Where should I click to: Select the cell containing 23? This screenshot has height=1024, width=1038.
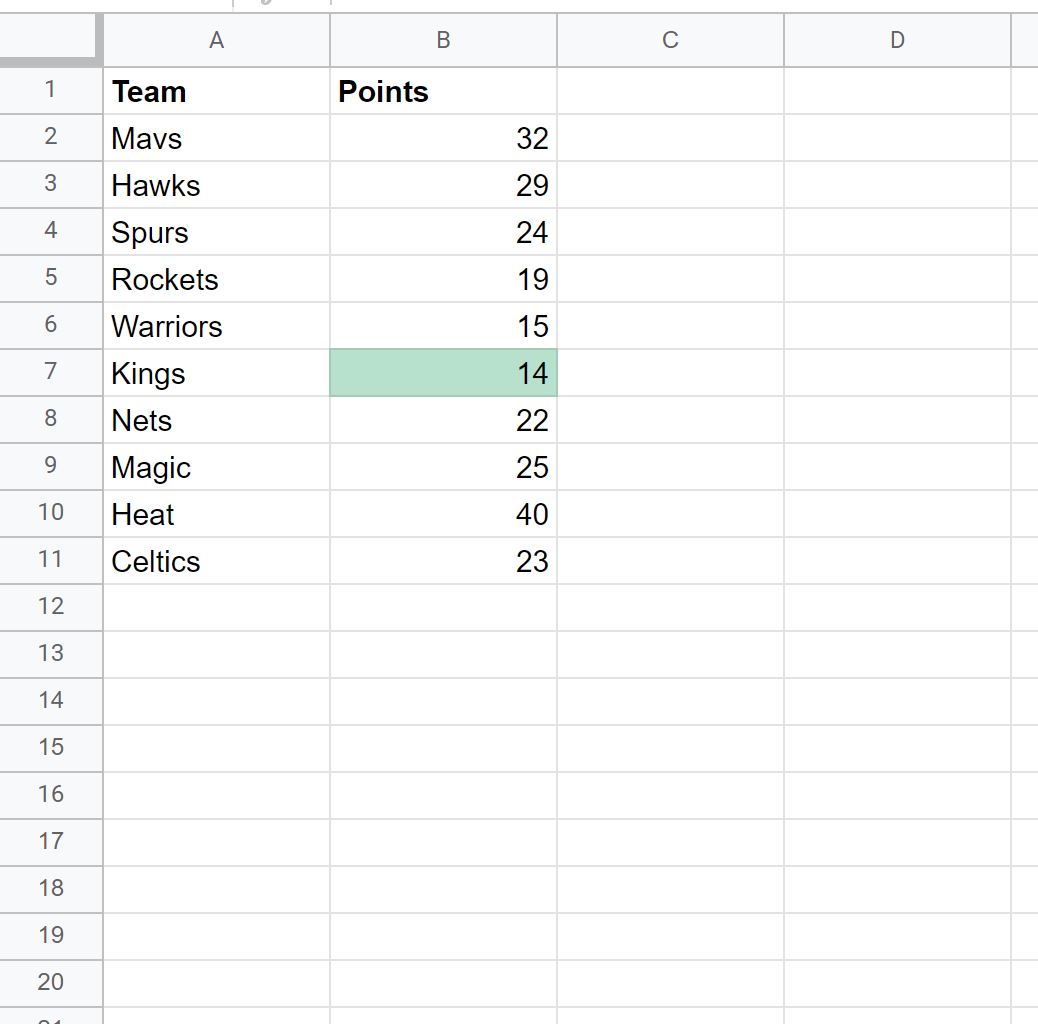pos(444,561)
